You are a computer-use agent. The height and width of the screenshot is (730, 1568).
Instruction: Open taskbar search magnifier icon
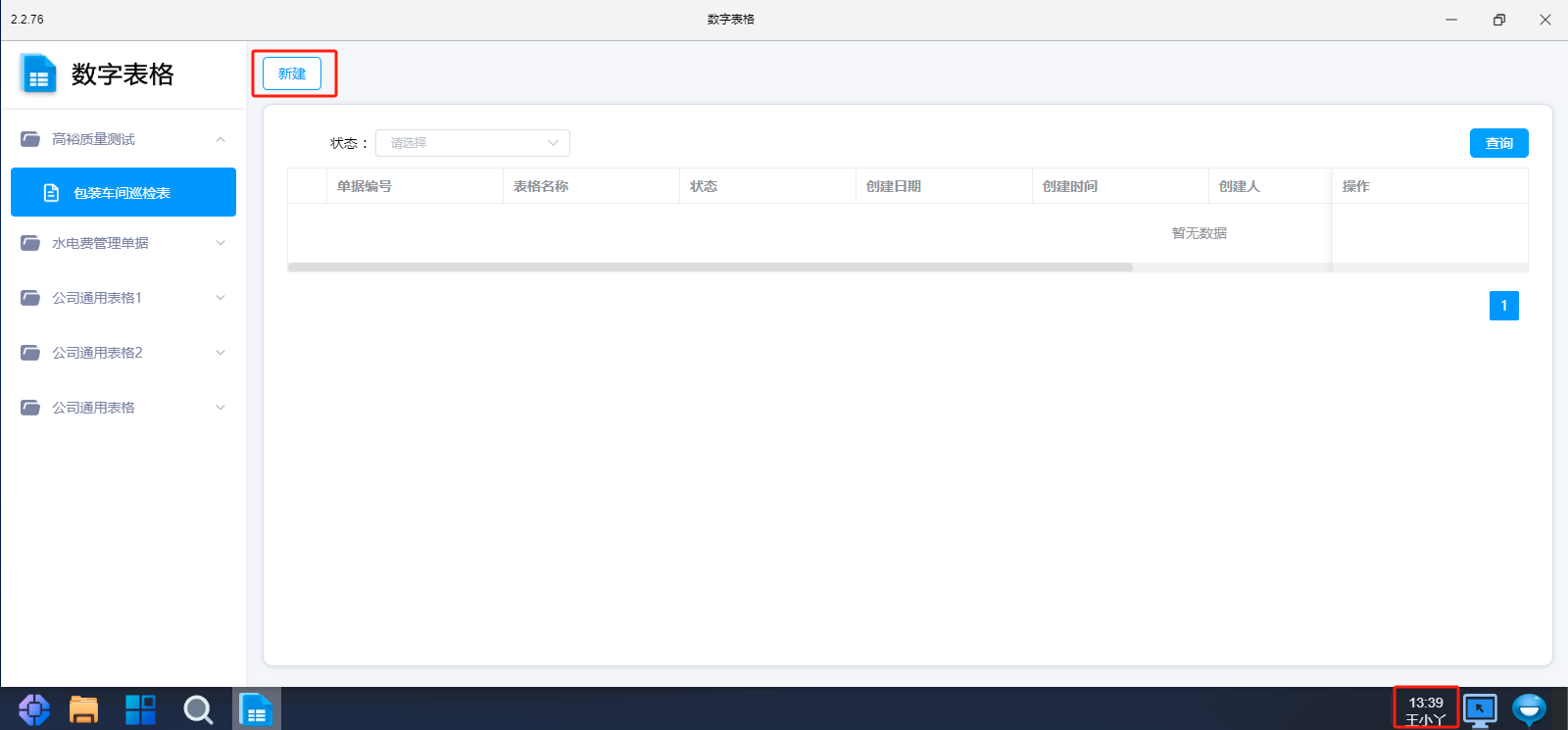[x=198, y=709]
